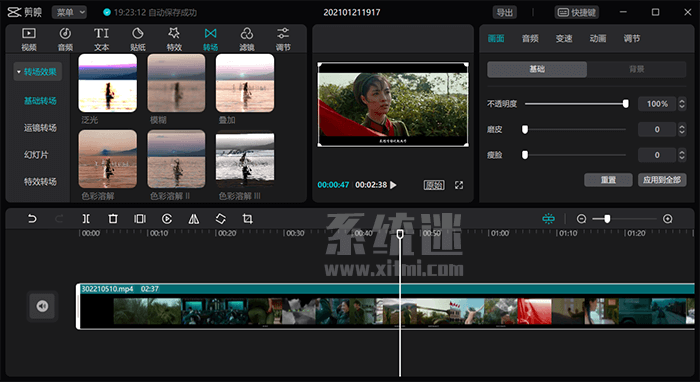Image resolution: width=700 pixels, height=382 pixels.
Task: Click the mirror flip tool
Action: pos(193,219)
